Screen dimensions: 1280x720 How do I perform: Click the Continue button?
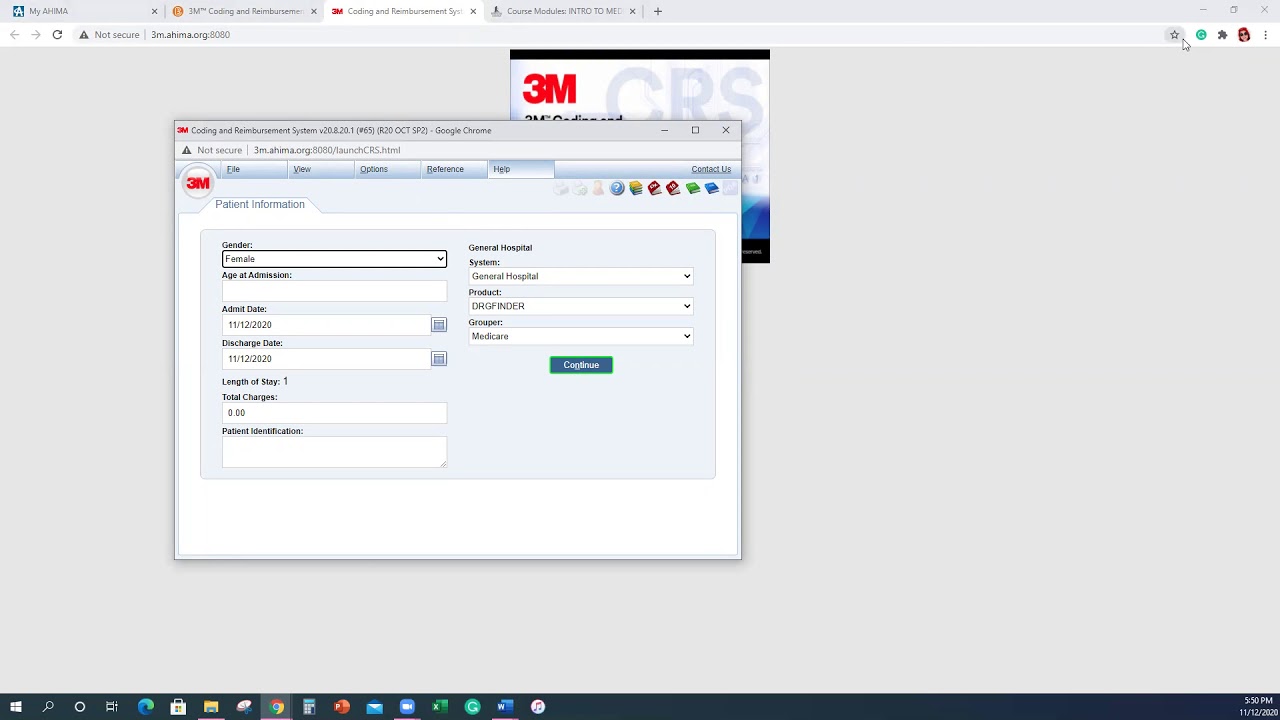(x=581, y=365)
